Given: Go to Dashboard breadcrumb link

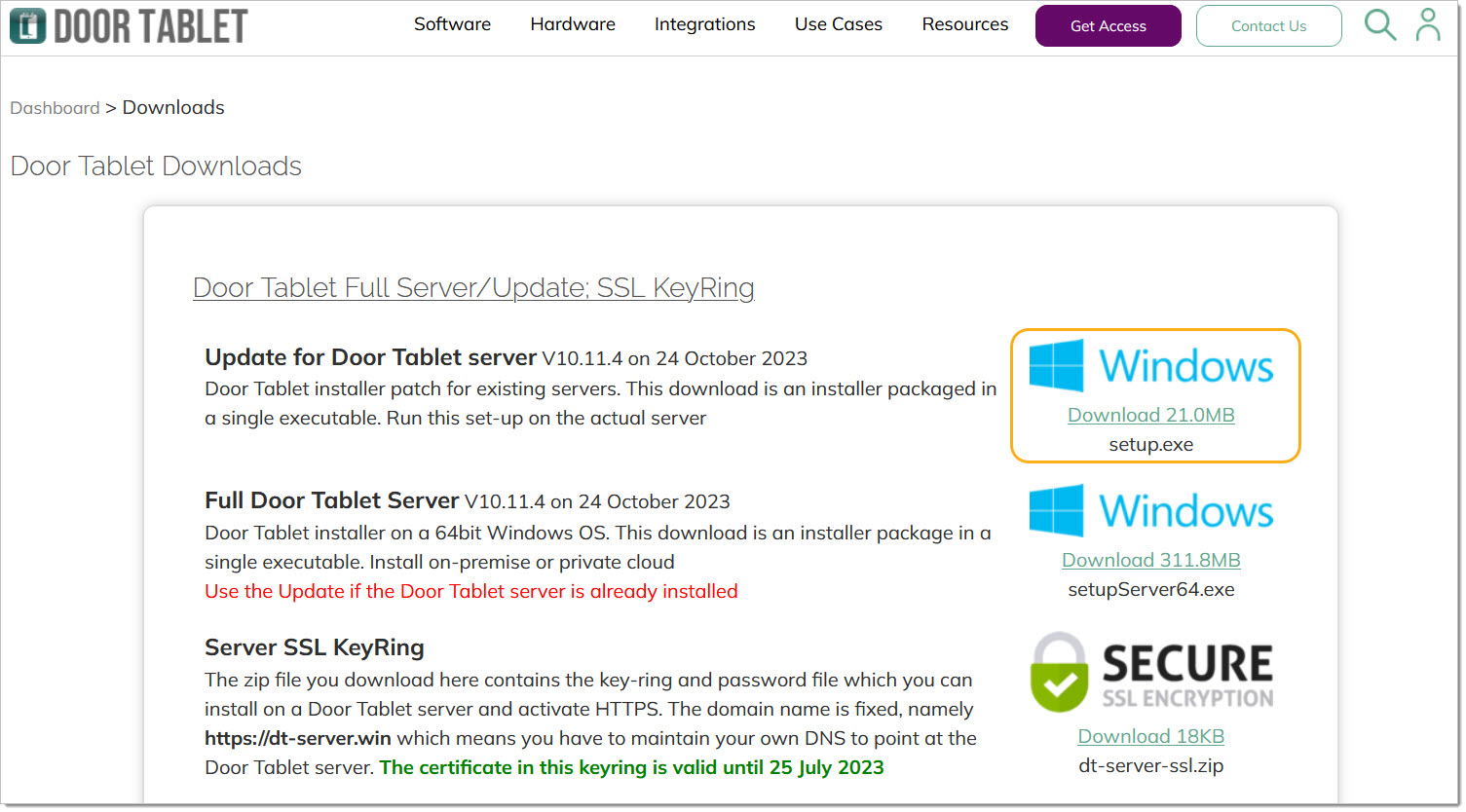Looking at the screenshot, I should tap(55, 108).
